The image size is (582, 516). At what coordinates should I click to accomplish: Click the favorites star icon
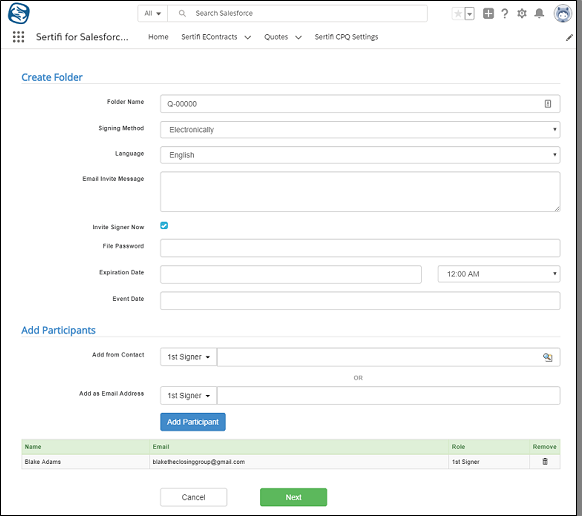tap(458, 14)
